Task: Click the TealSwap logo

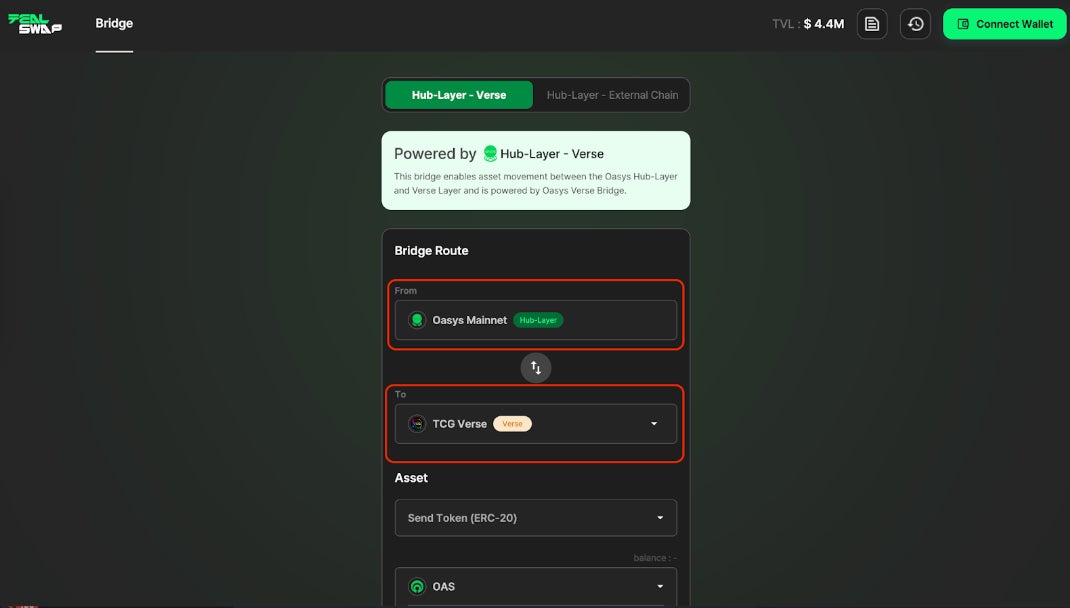Action: (x=35, y=23)
